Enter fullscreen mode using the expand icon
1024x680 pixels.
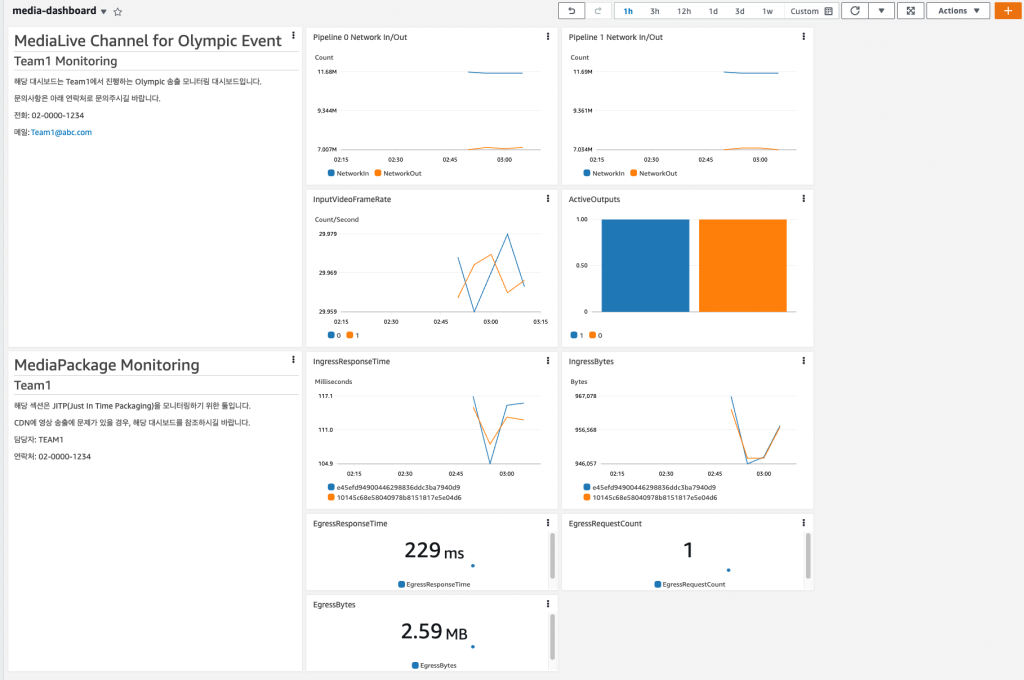coord(911,10)
